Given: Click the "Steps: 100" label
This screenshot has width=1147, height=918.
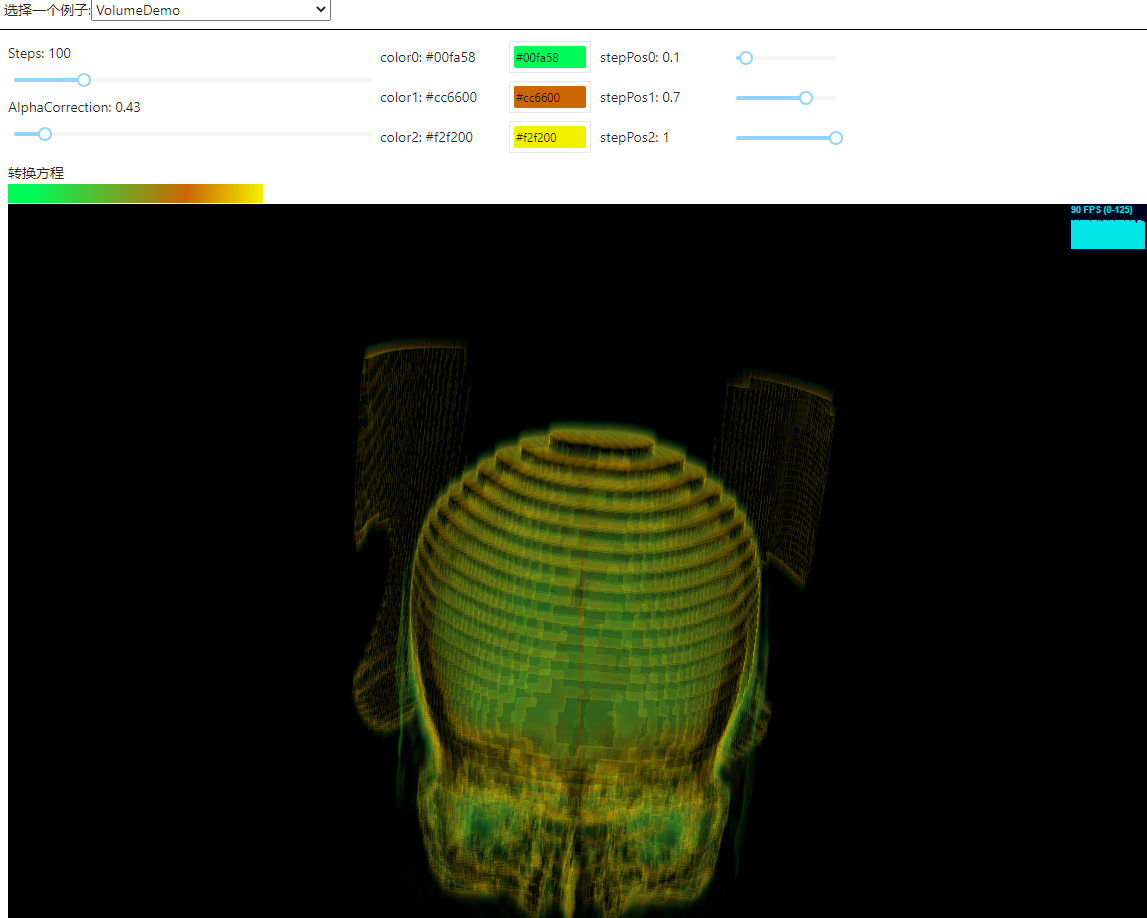Looking at the screenshot, I should (x=40, y=53).
